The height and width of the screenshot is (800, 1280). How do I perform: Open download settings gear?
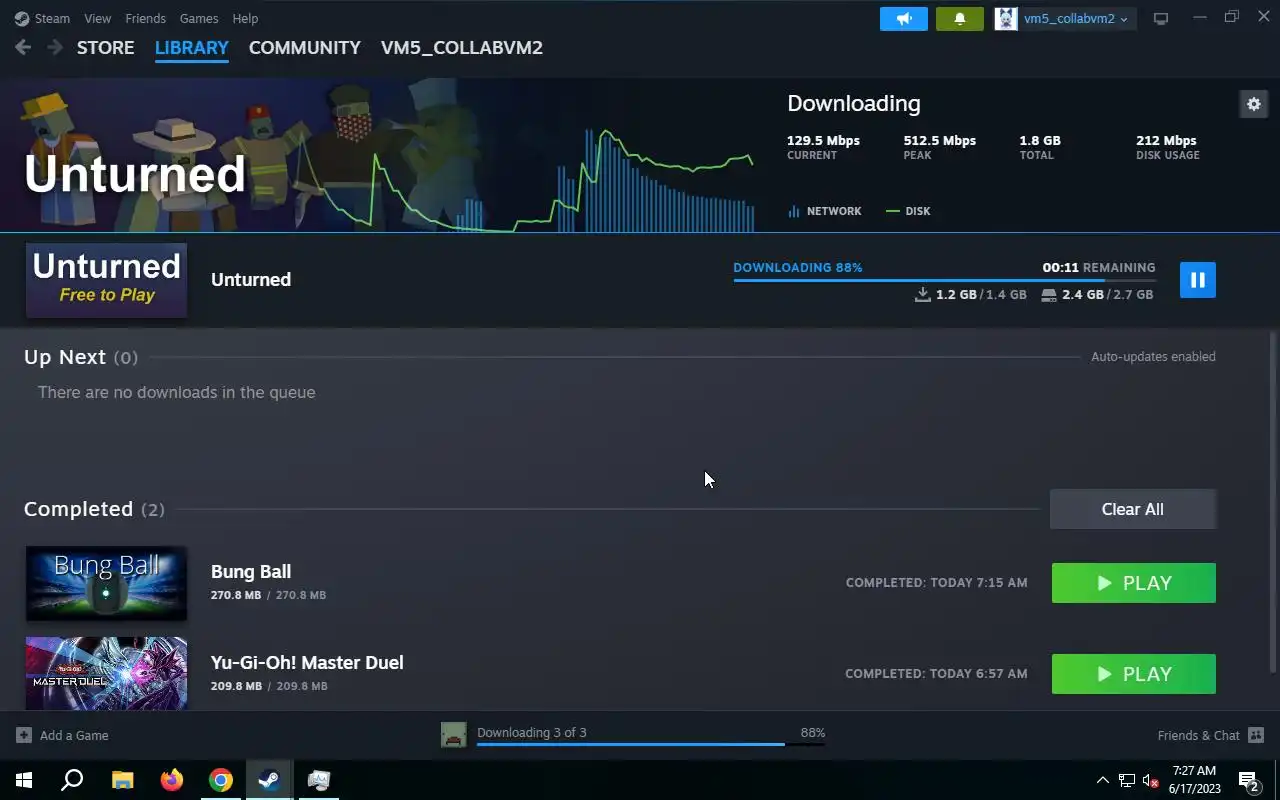pyautogui.click(x=1254, y=104)
